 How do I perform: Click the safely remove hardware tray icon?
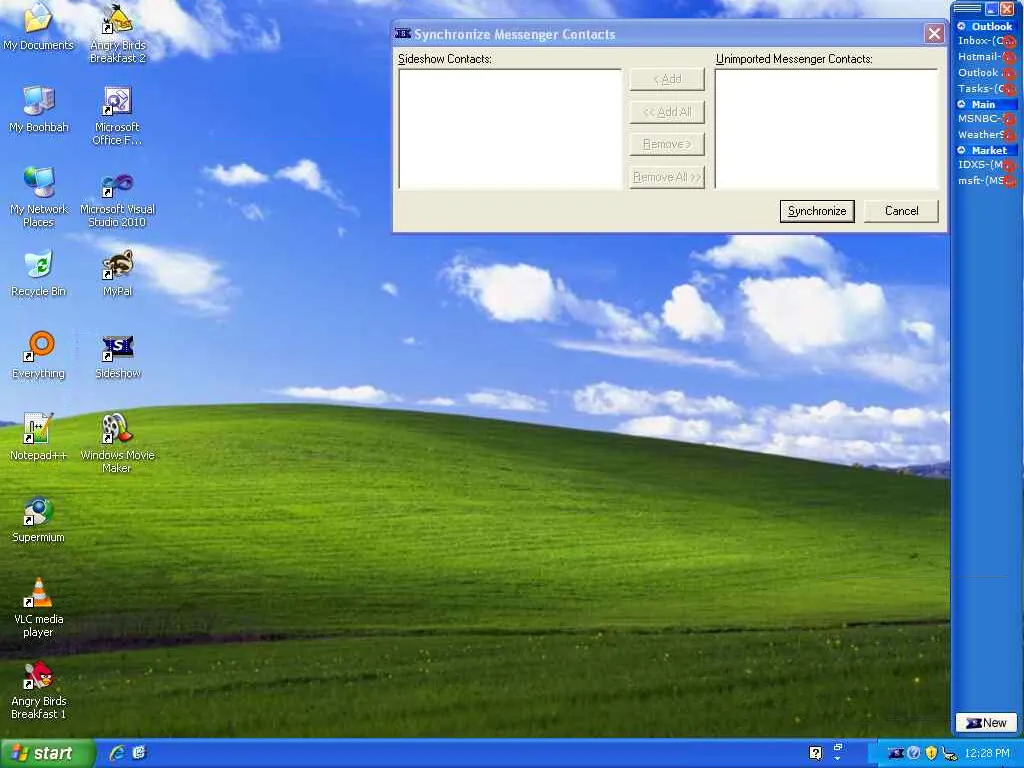tap(949, 753)
